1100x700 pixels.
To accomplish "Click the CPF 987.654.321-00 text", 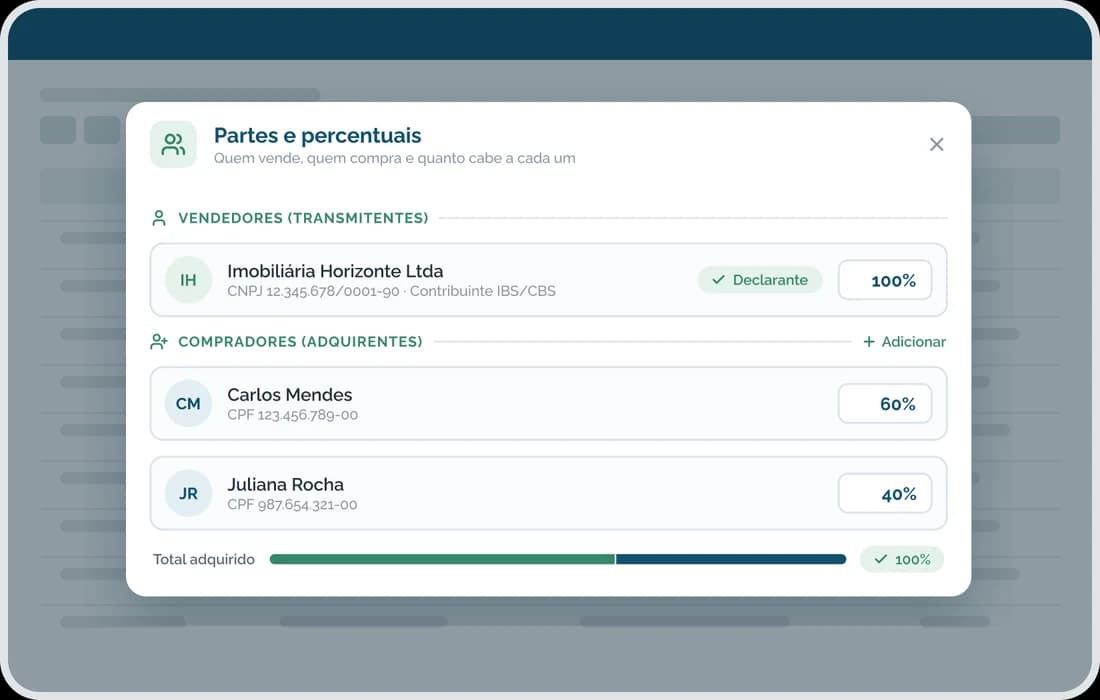I will coord(293,504).
